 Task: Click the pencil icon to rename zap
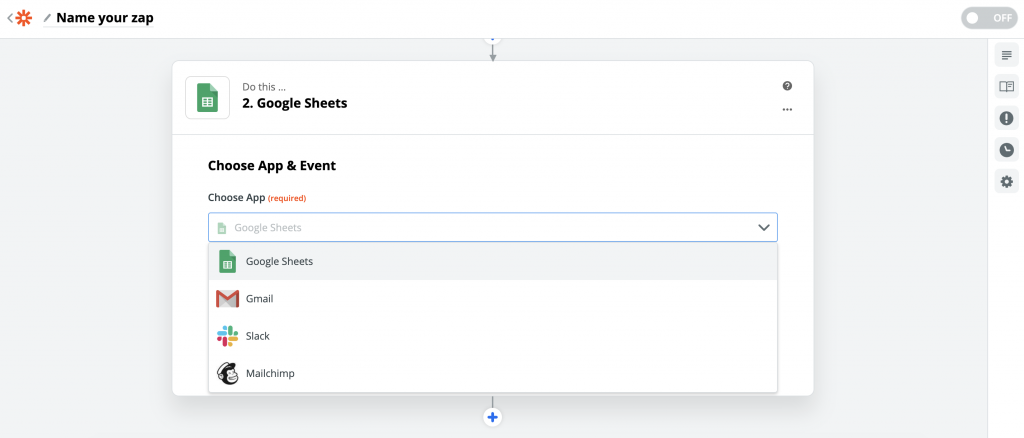[47, 18]
